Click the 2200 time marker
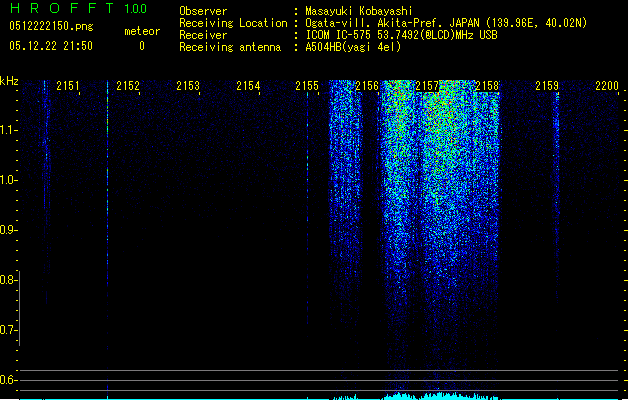 [x=607, y=86]
